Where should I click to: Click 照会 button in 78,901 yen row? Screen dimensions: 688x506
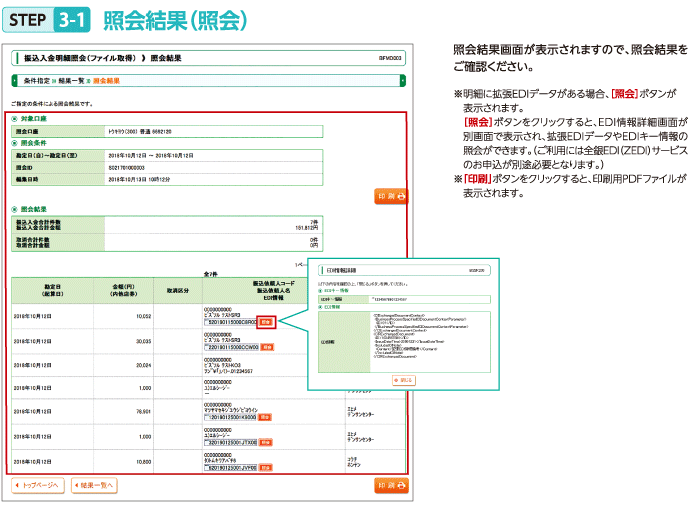(265, 417)
